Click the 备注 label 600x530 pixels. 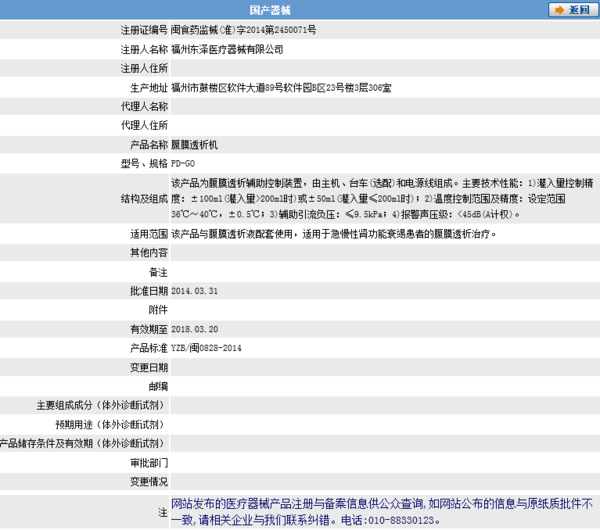(x=158, y=272)
